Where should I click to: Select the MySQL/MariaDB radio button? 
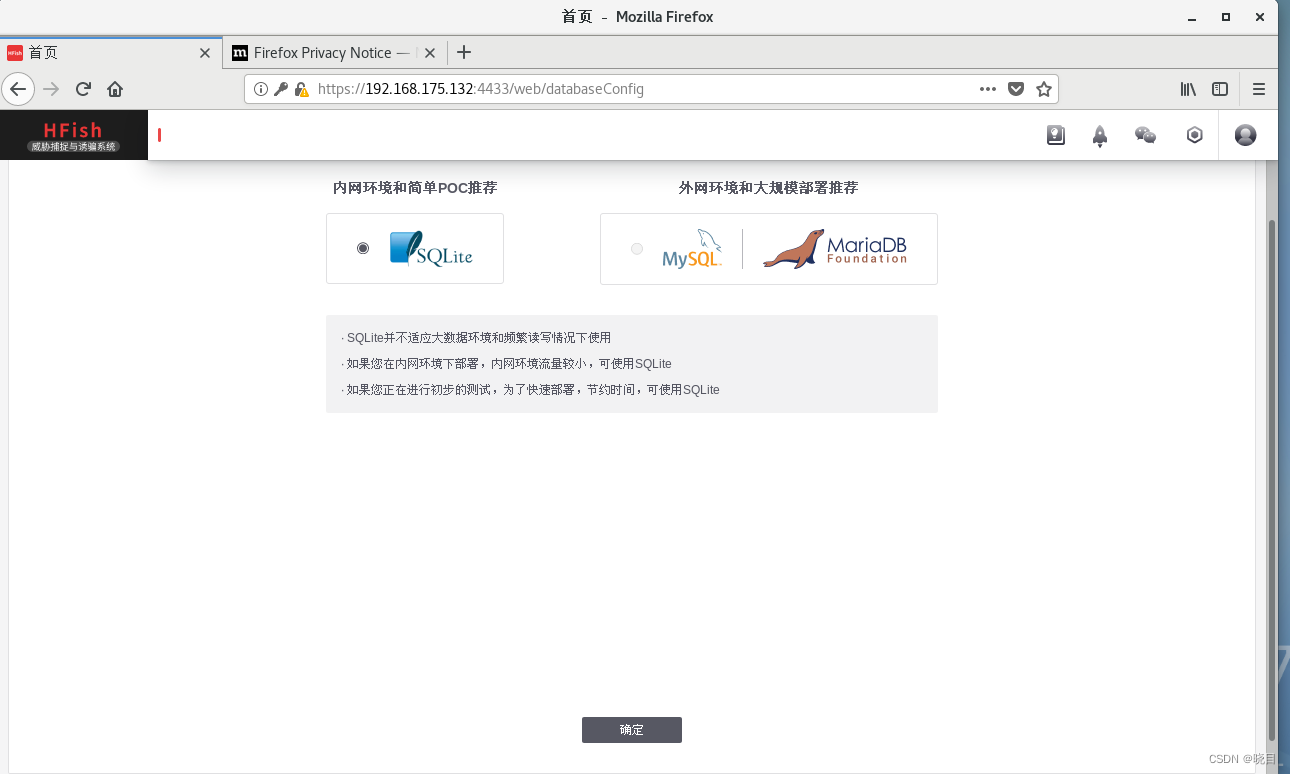637,249
